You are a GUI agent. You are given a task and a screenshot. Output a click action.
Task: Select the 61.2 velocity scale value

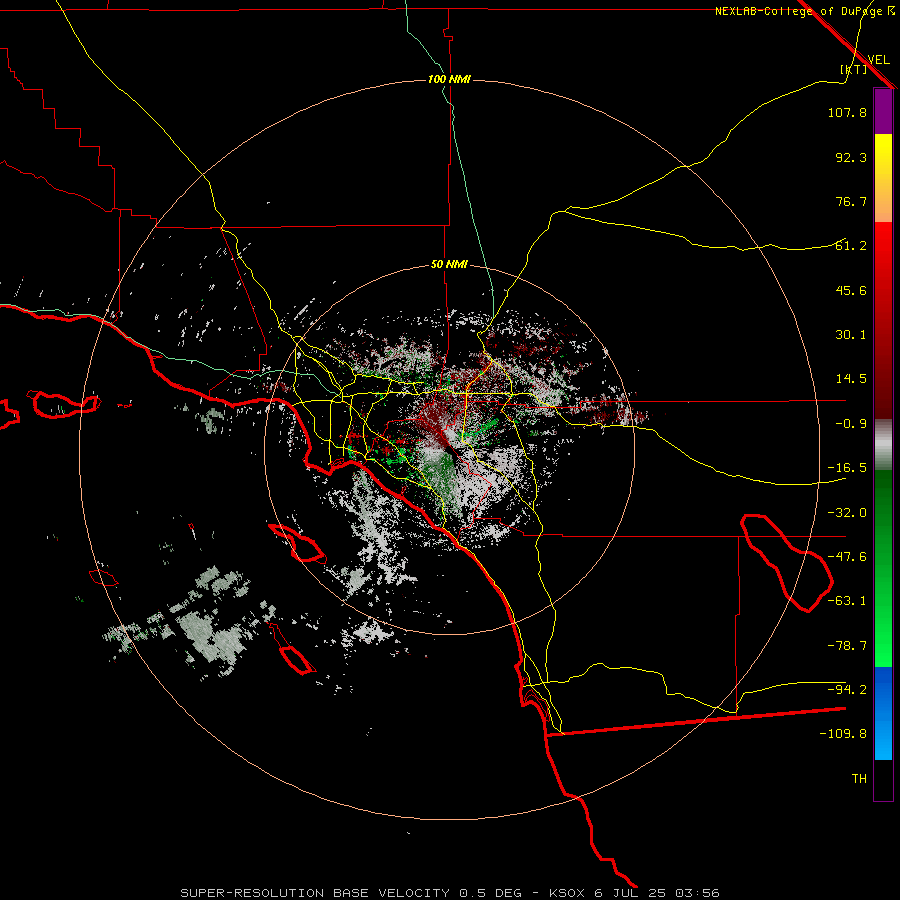pos(851,246)
